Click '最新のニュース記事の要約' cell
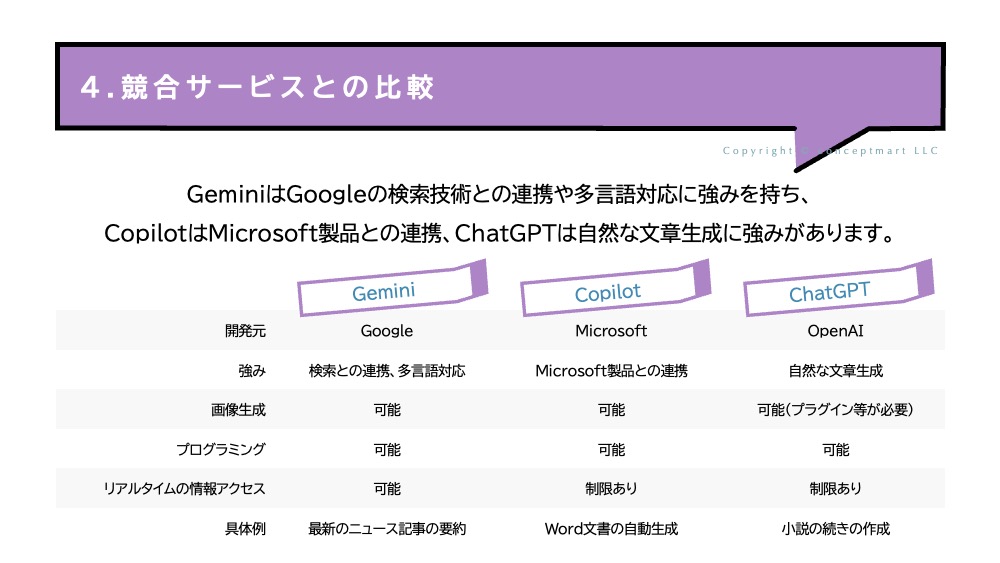Screen dimensions: 1000x563 coord(387,529)
